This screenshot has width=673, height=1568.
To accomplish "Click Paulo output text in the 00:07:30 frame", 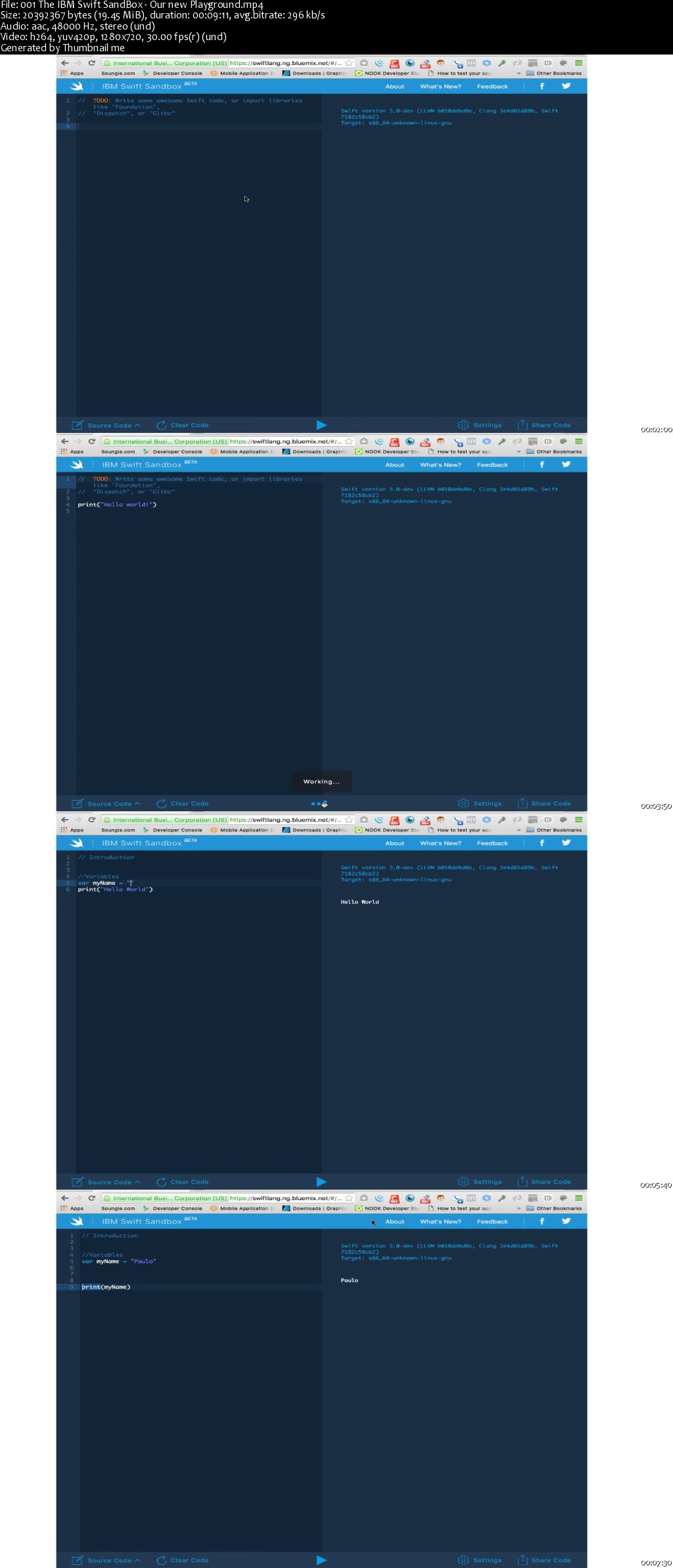I will (x=350, y=1280).
